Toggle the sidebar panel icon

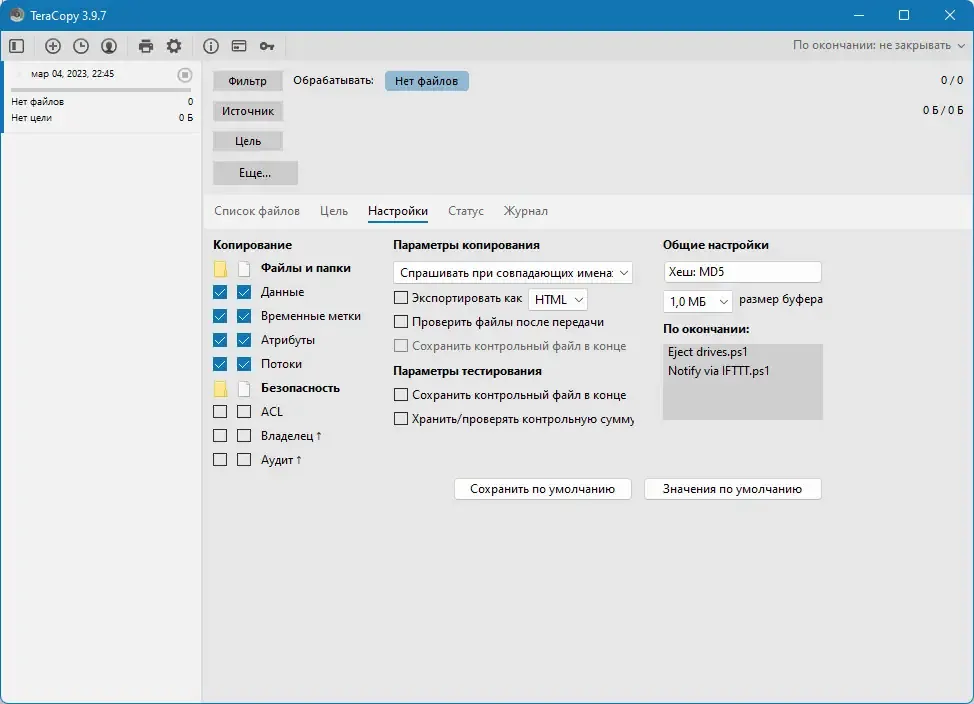(x=17, y=46)
